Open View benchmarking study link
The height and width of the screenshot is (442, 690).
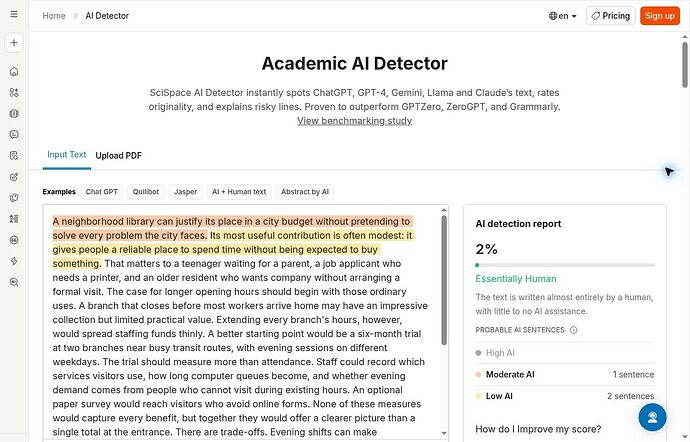pos(354,121)
